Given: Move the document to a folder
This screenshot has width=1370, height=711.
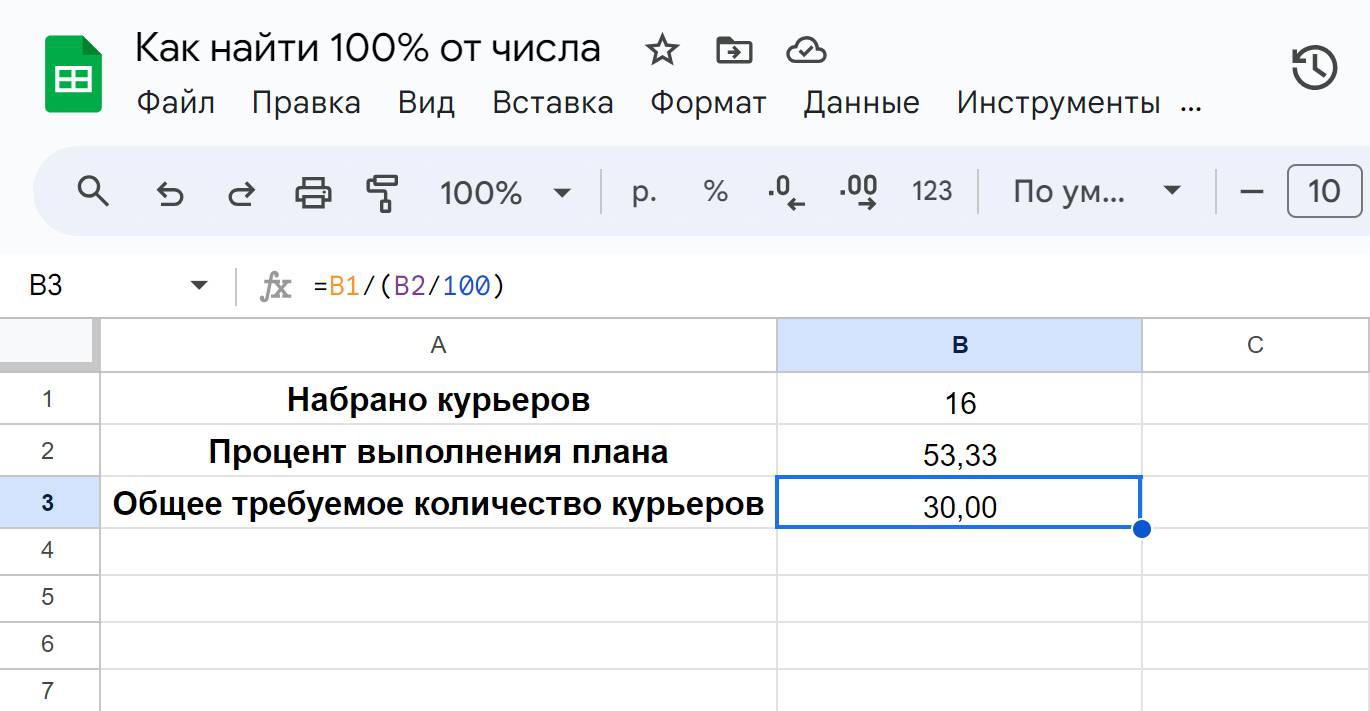Looking at the screenshot, I should [734, 50].
